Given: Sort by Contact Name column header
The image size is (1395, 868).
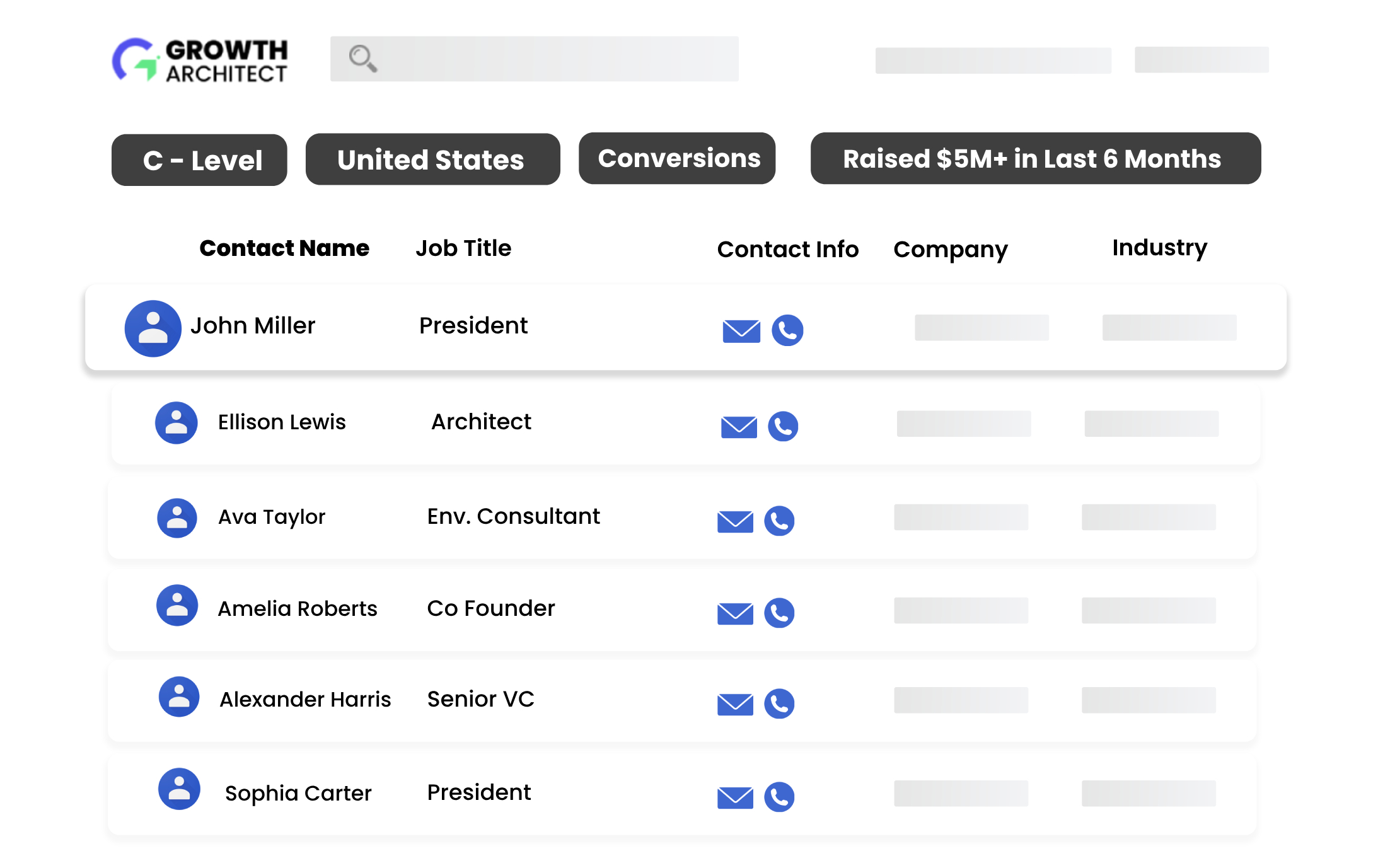Looking at the screenshot, I should pos(284,248).
